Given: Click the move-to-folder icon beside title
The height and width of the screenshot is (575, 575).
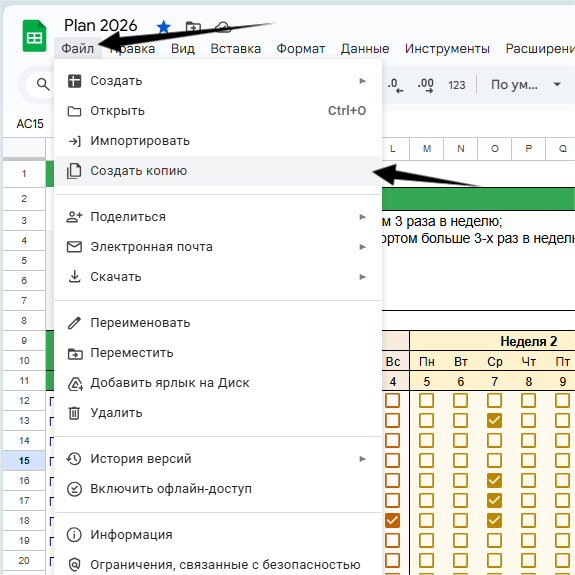Looking at the screenshot, I should point(193,27).
